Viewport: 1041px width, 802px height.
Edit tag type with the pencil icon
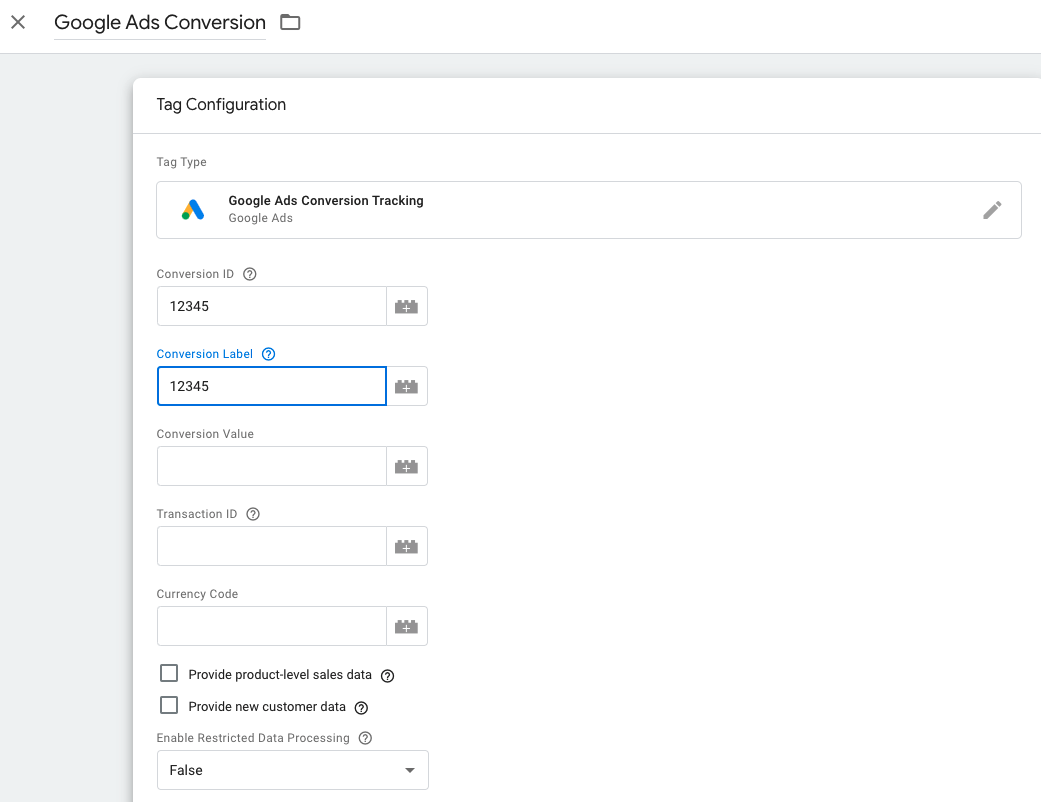(992, 210)
